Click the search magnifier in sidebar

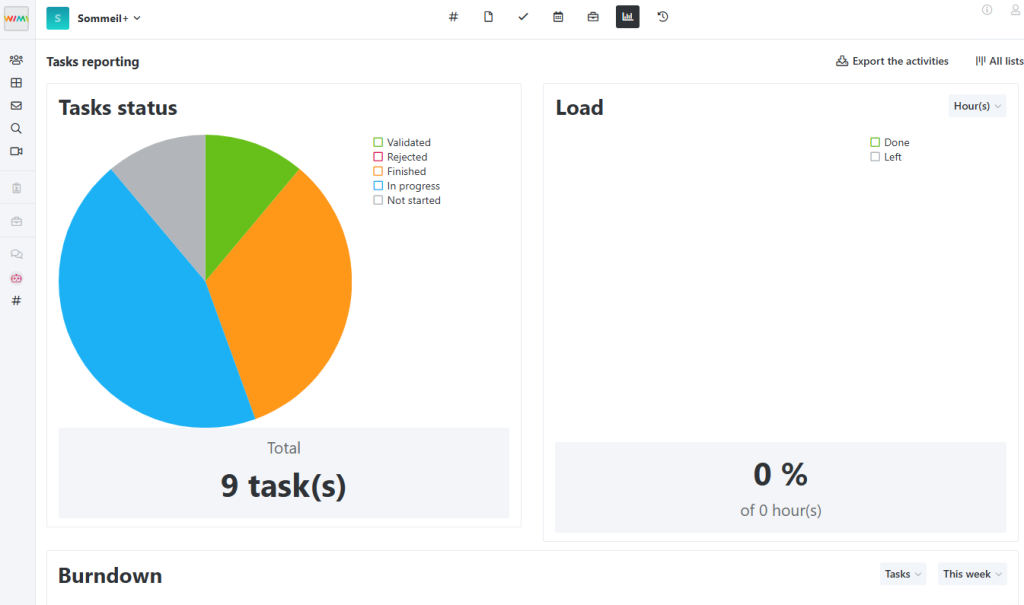coord(16,128)
